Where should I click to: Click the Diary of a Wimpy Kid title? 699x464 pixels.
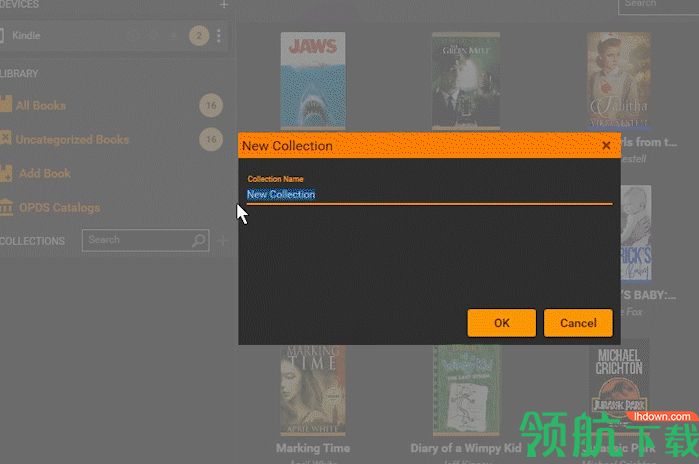point(465,448)
